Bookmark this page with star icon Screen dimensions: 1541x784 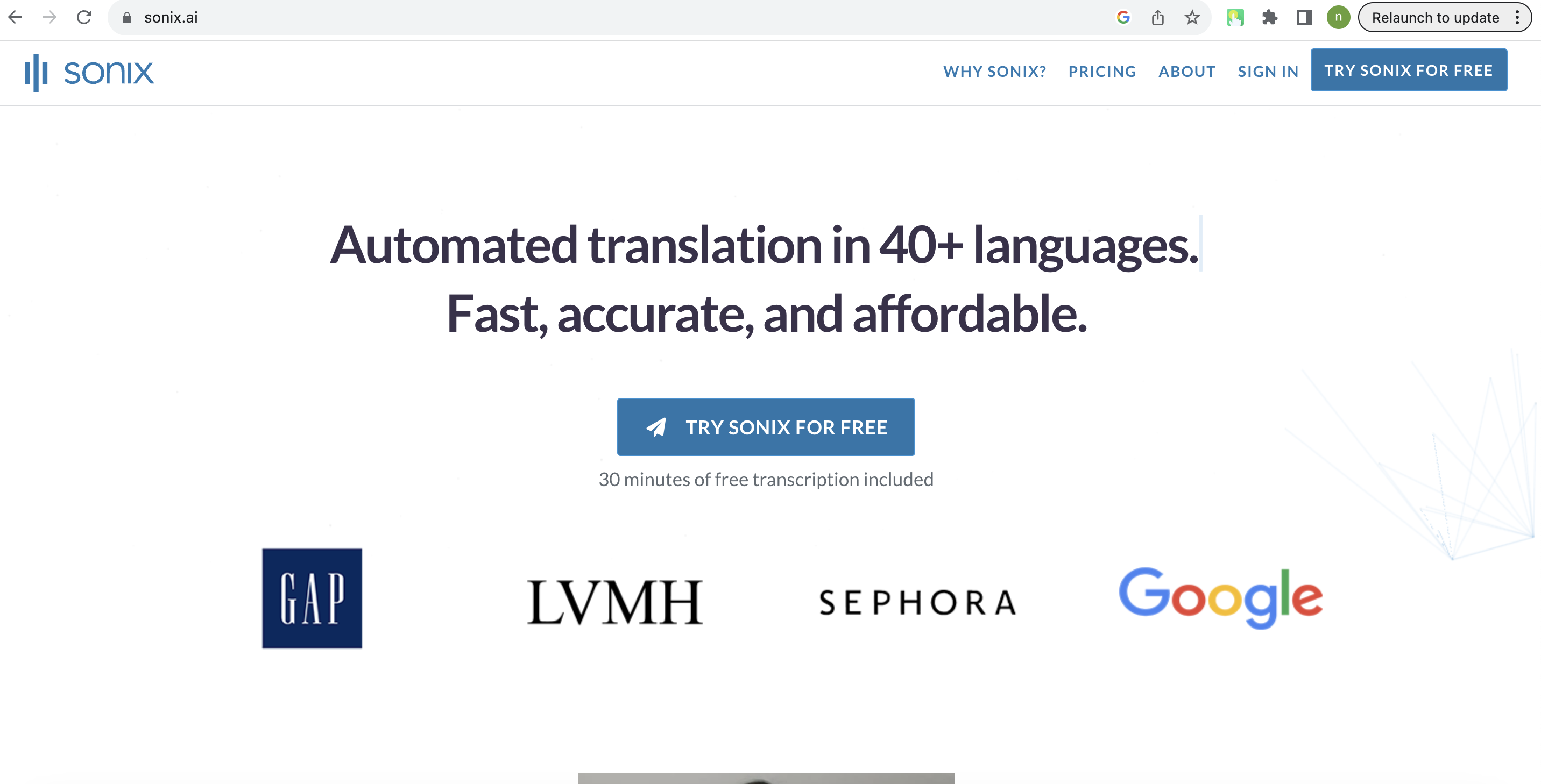coord(1192,17)
